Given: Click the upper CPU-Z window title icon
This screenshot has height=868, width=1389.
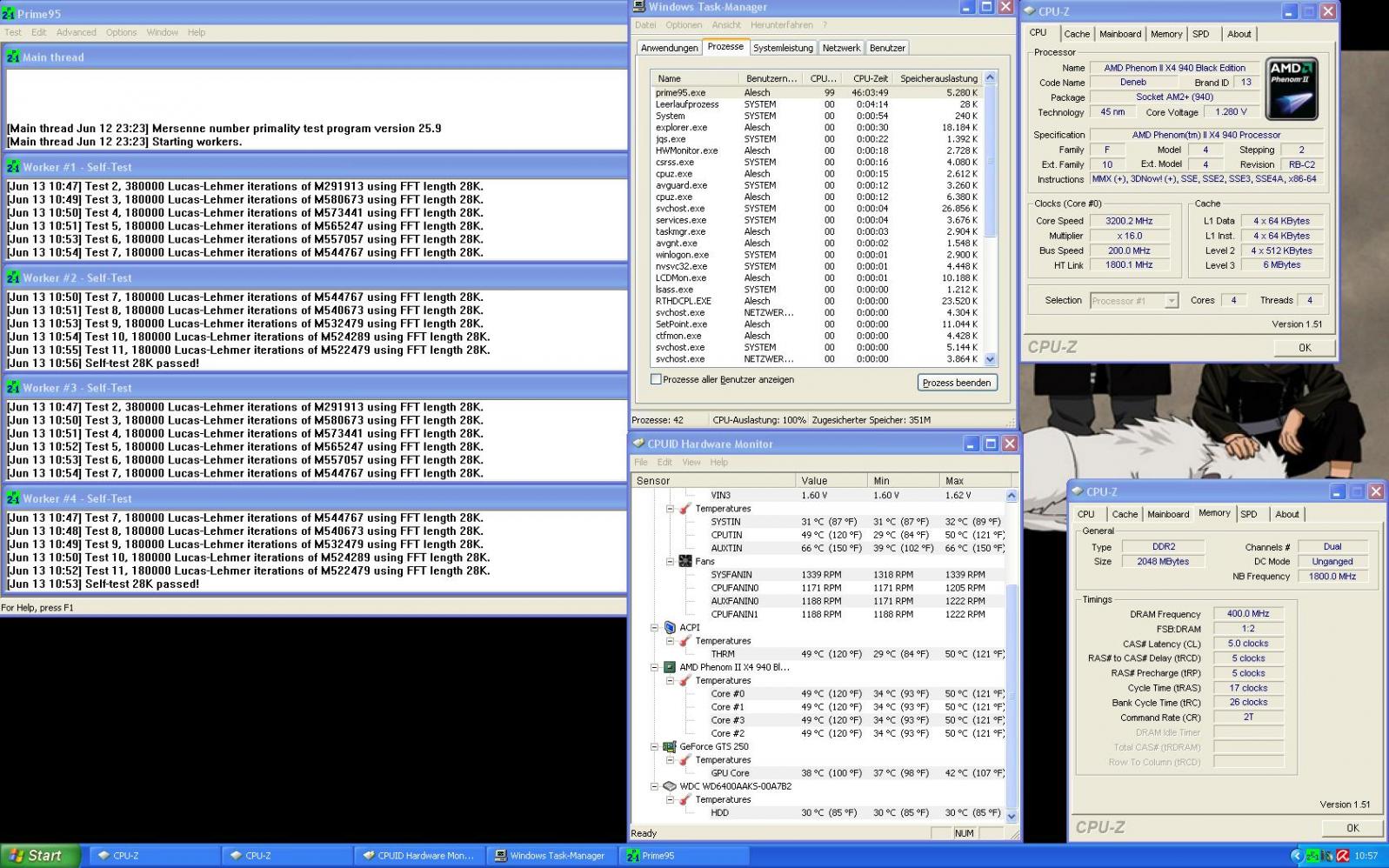Looking at the screenshot, I should point(1030,11).
